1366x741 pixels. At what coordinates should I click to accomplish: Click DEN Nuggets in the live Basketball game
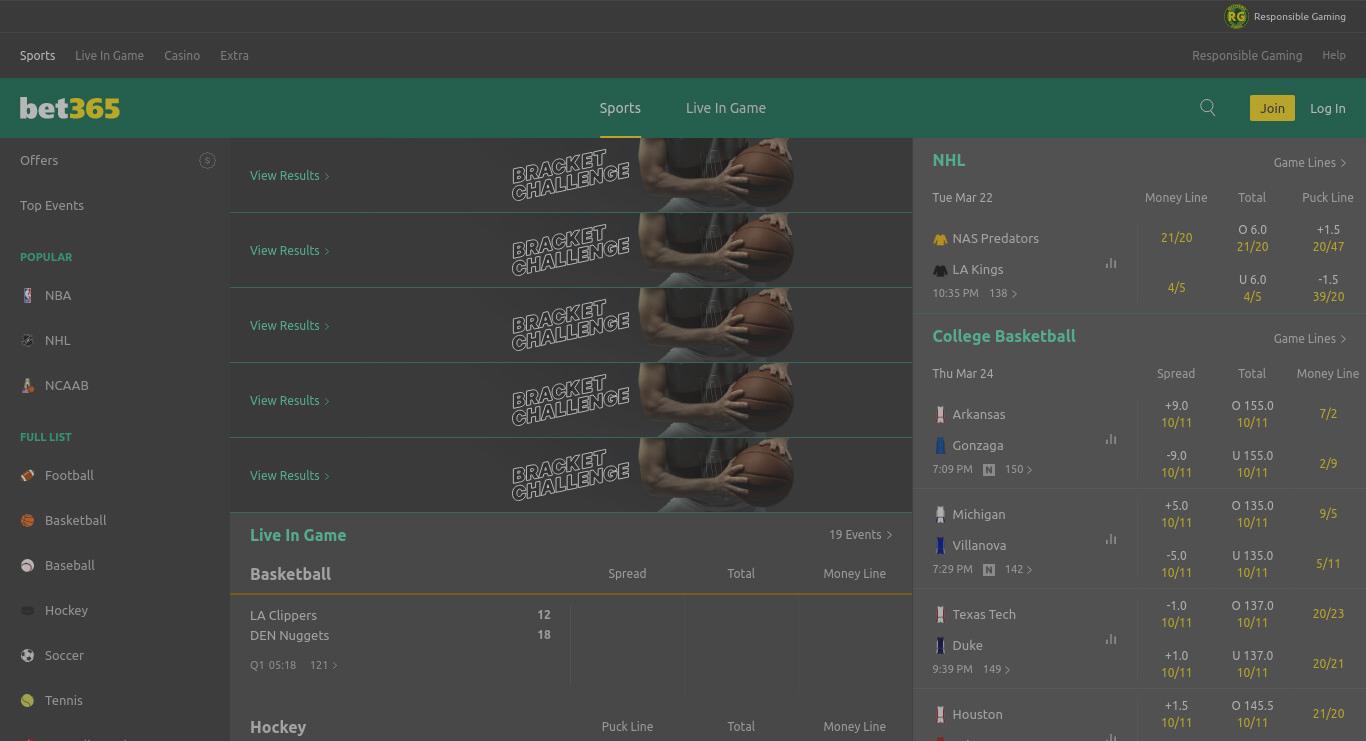[x=289, y=635]
